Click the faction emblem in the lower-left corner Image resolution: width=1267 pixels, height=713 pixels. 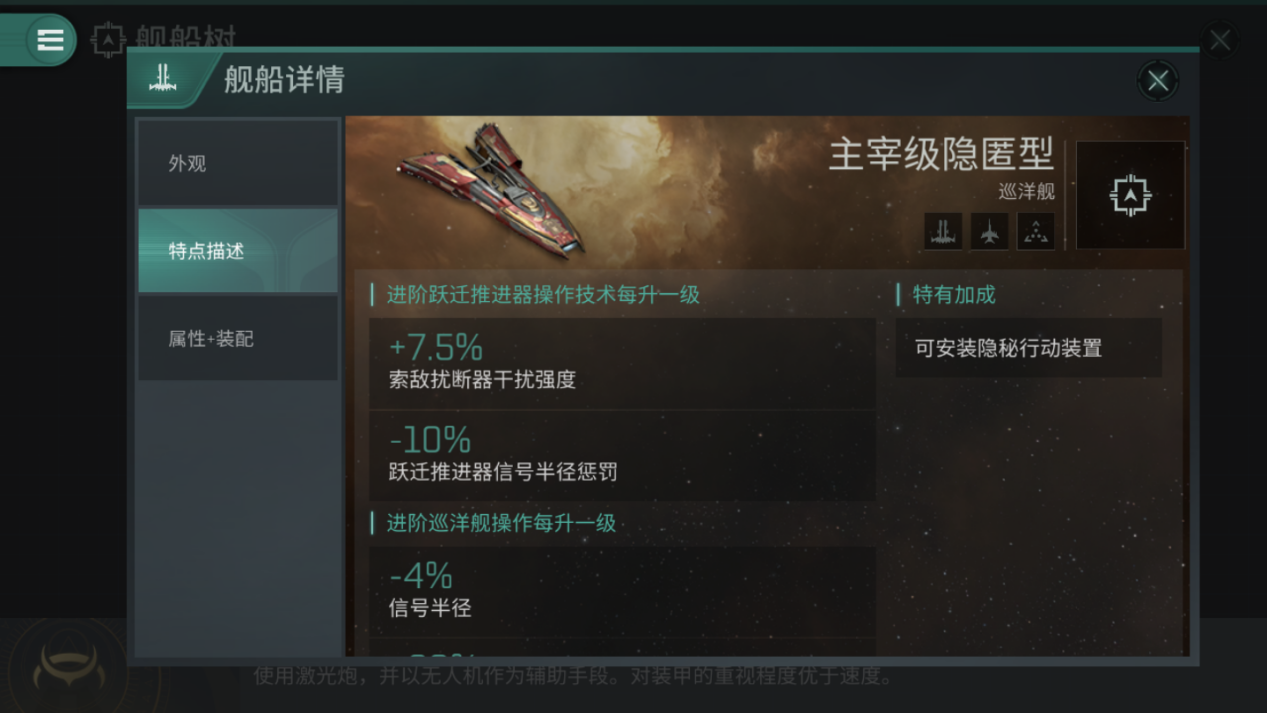coord(69,668)
